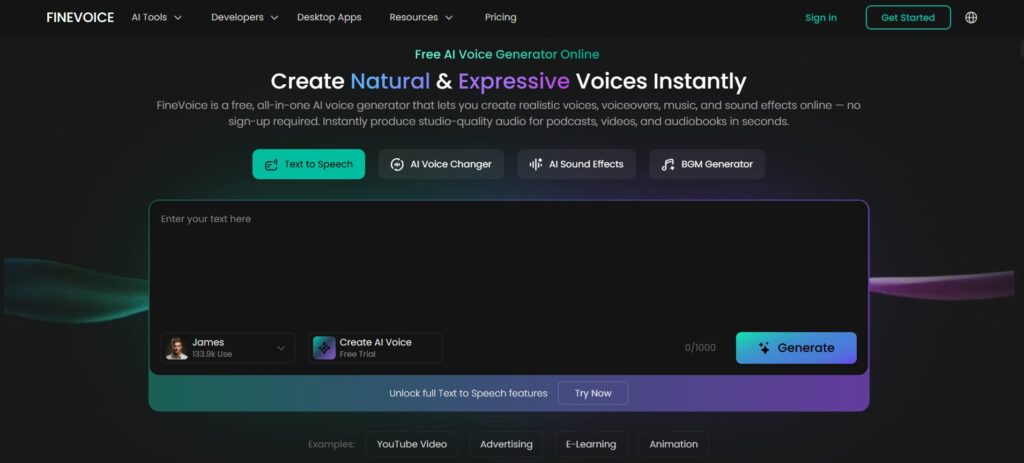1024x463 pixels.
Task: Click 'Free AI Voice Generator Online' heading
Action: point(507,54)
